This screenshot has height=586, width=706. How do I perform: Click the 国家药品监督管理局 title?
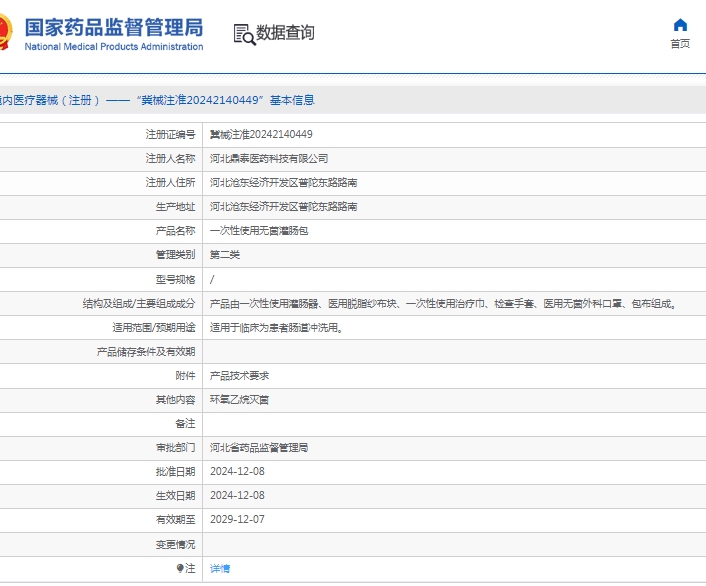114,27
